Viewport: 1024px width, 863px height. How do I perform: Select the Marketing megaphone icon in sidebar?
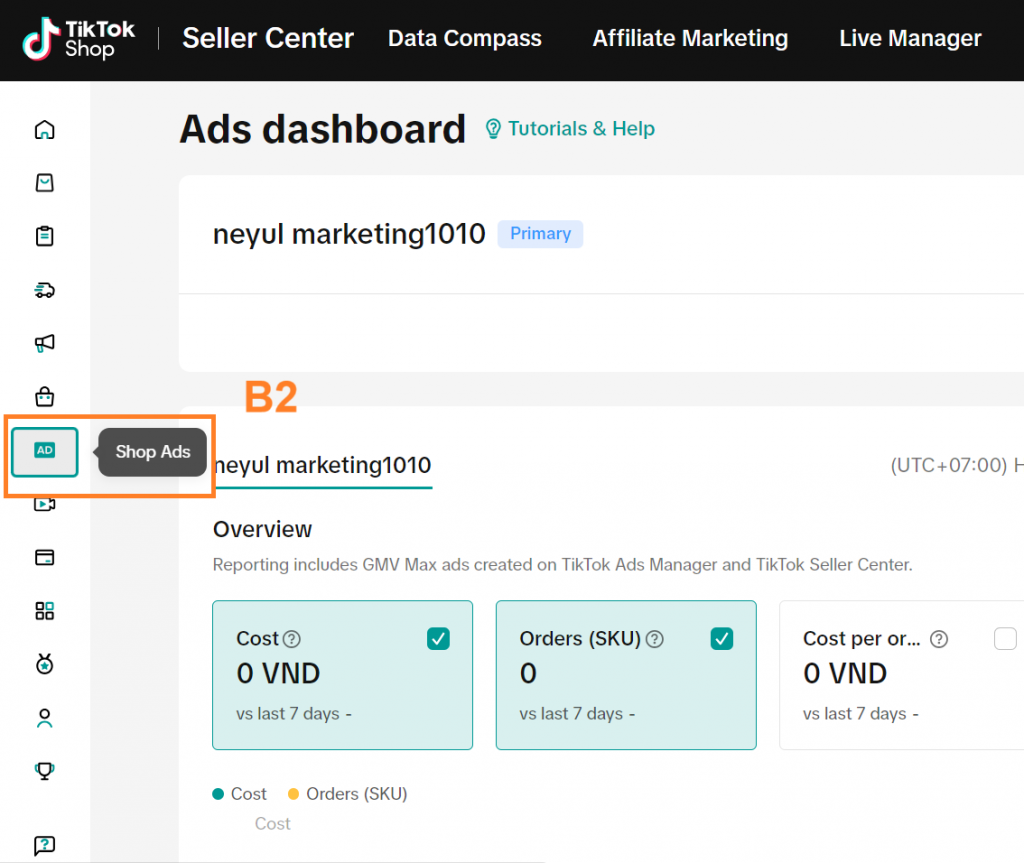coord(44,343)
